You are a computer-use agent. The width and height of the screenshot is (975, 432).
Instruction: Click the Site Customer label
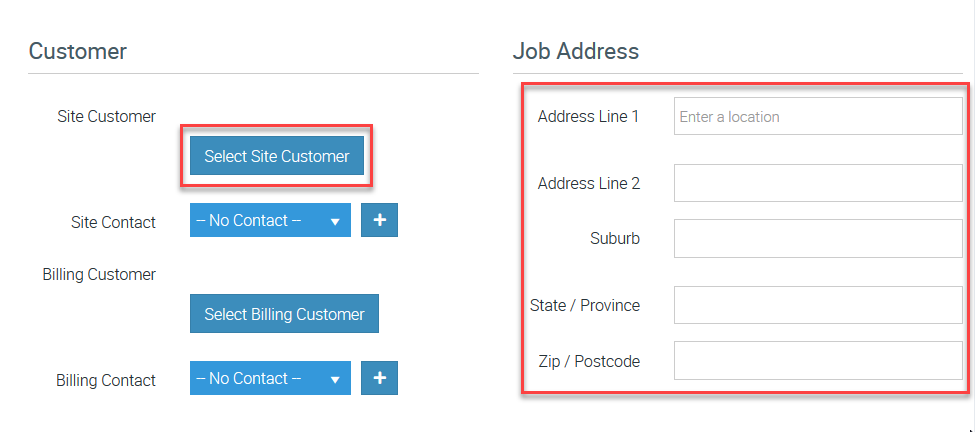[107, 116]
